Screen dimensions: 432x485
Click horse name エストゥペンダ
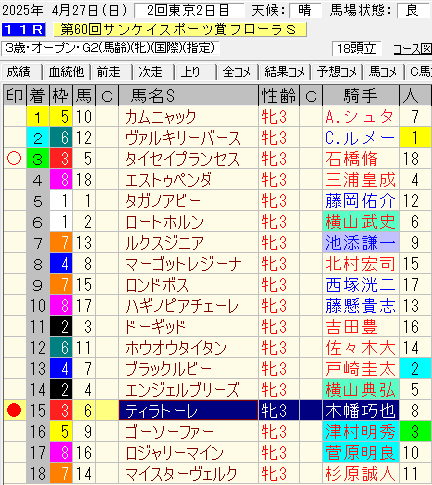coord(168,180)
